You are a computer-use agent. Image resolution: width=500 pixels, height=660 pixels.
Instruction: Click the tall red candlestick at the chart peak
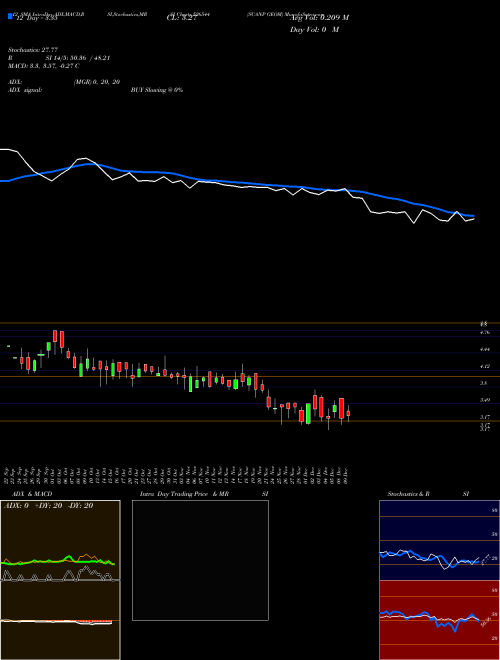55,336
